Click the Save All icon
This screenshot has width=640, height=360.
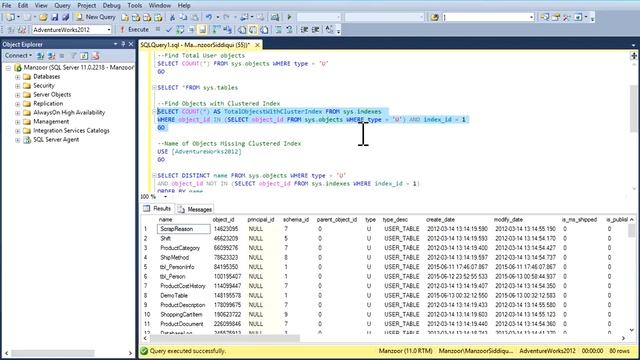pyautogui.click(x=65, y=17)
